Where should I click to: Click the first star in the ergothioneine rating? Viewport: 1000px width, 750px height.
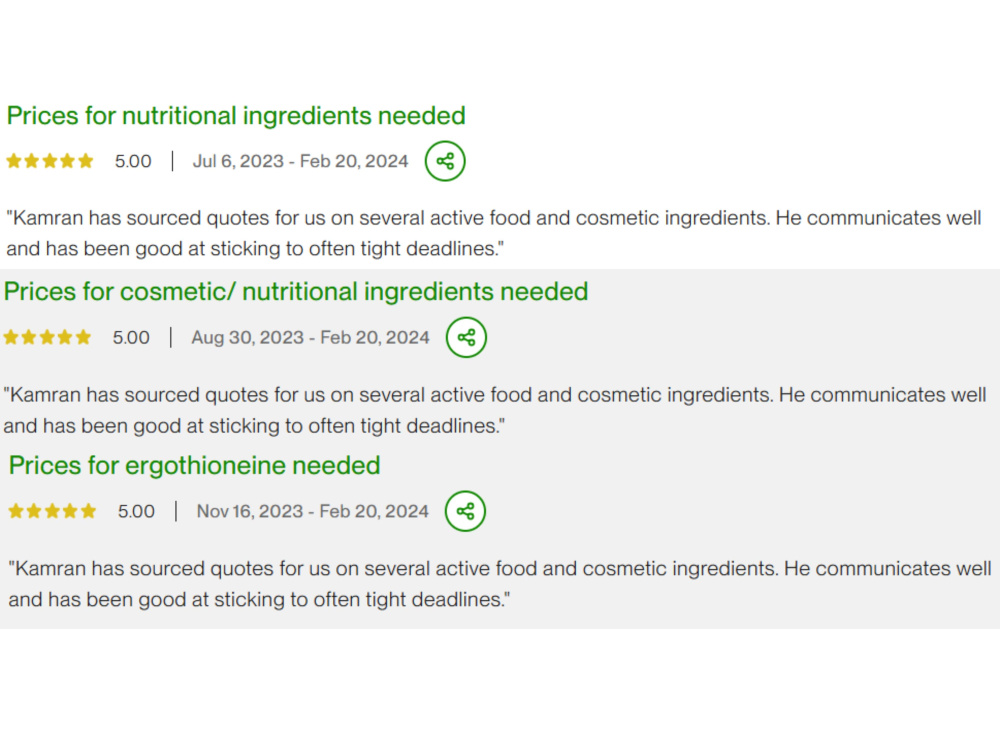[x=16, y=511]
